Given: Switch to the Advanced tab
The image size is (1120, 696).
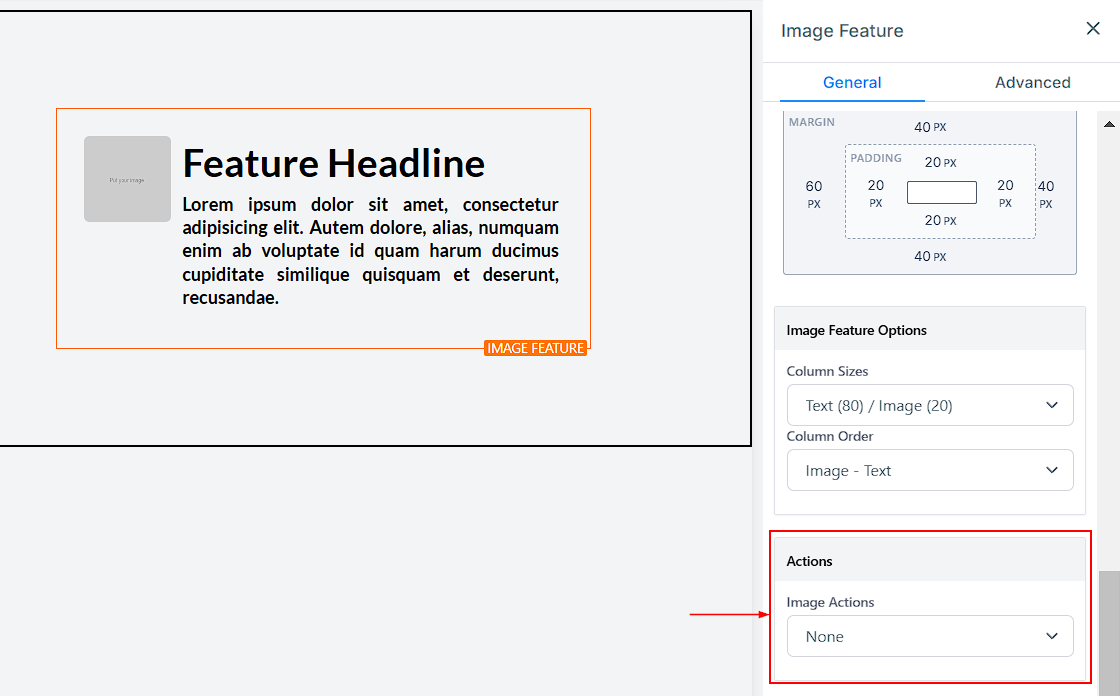Looking at the screenshot, I should point(1032,82).
